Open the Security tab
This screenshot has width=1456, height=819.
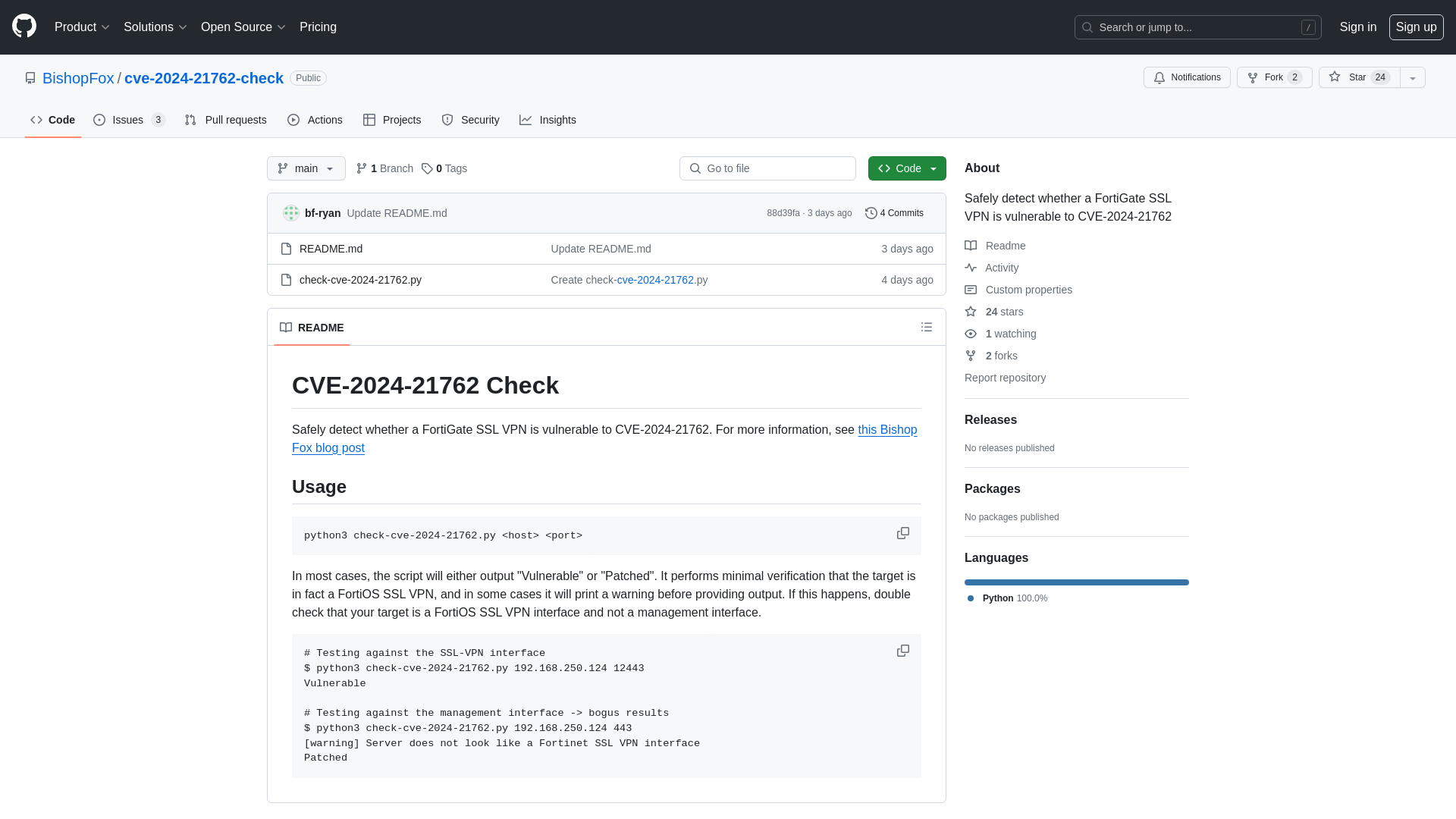coord(470,120)
